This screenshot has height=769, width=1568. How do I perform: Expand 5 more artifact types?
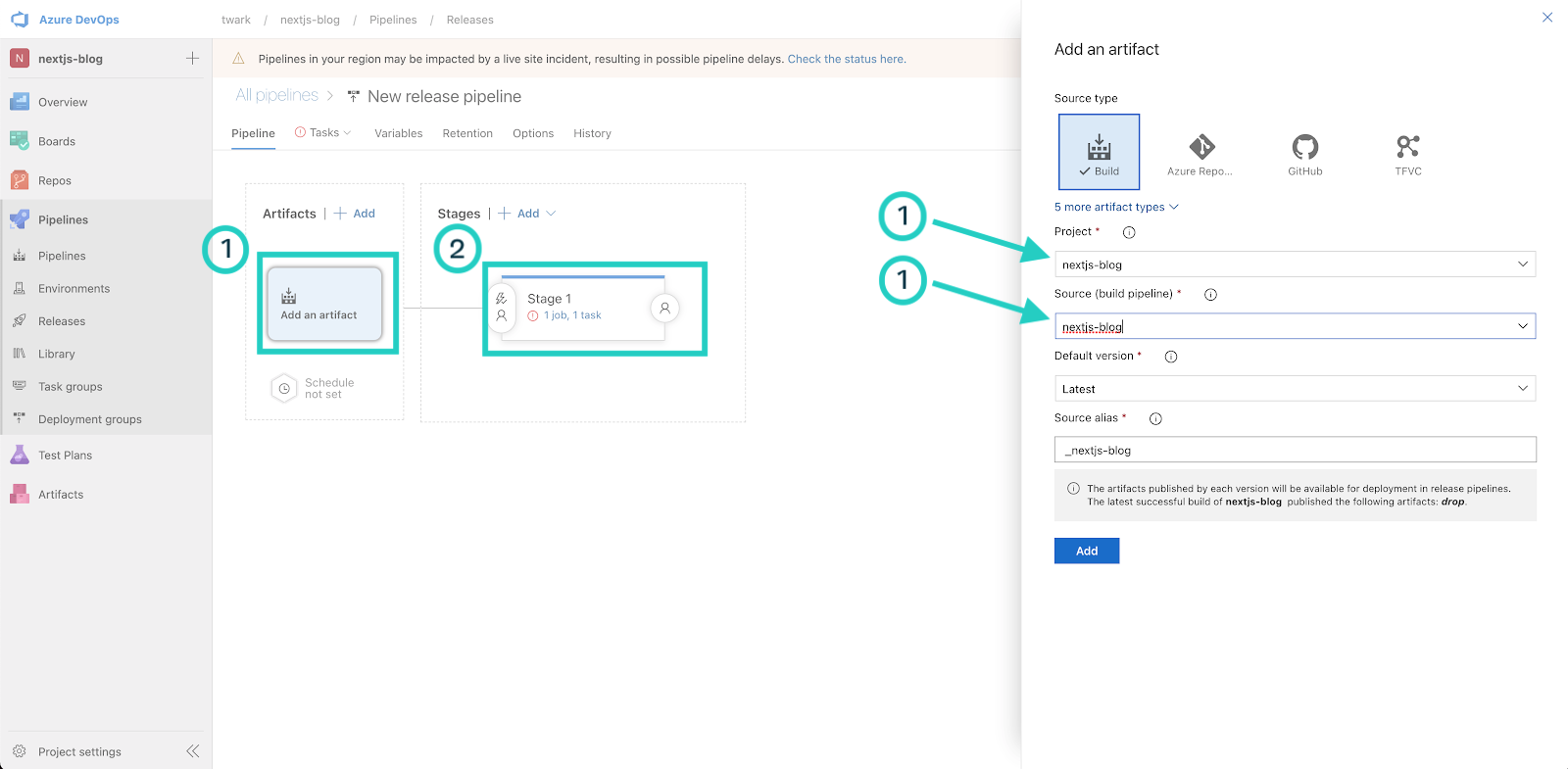pyautogui.click(x=1116, y=207)
